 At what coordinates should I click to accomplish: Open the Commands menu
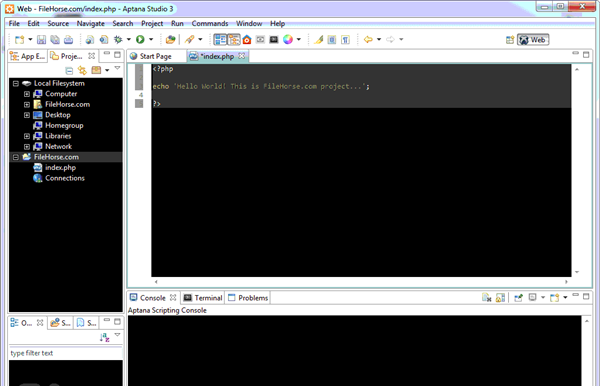[x=210, y=23]
